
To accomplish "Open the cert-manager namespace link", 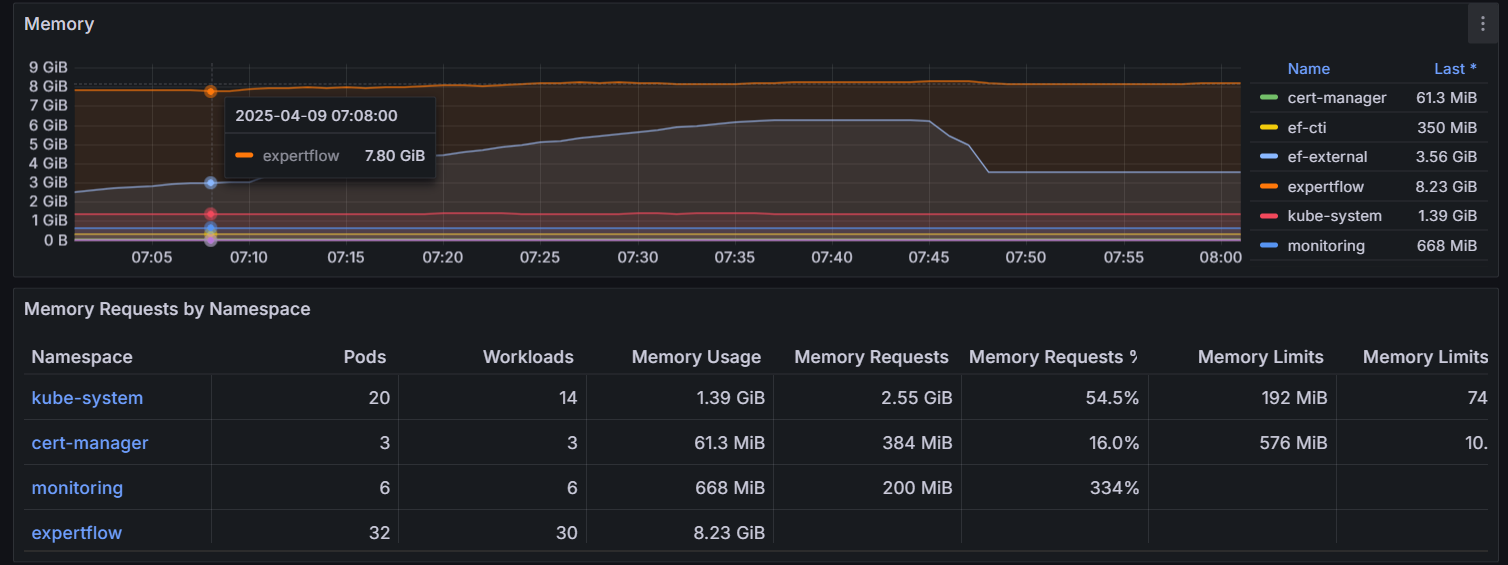I will pyautogui.click(x=90, y=443).
